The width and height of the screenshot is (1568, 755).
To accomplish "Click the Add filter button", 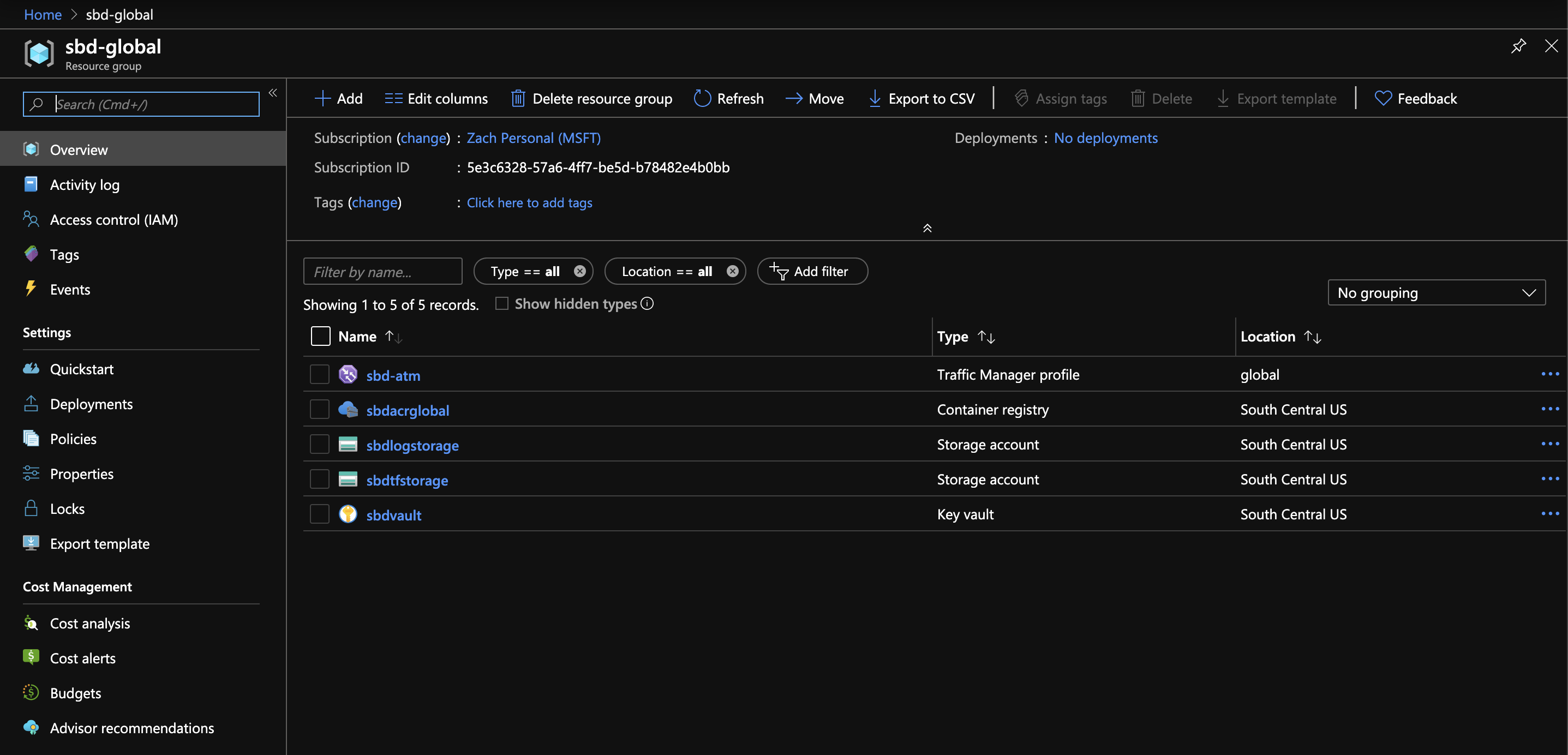I will (812, 271).
